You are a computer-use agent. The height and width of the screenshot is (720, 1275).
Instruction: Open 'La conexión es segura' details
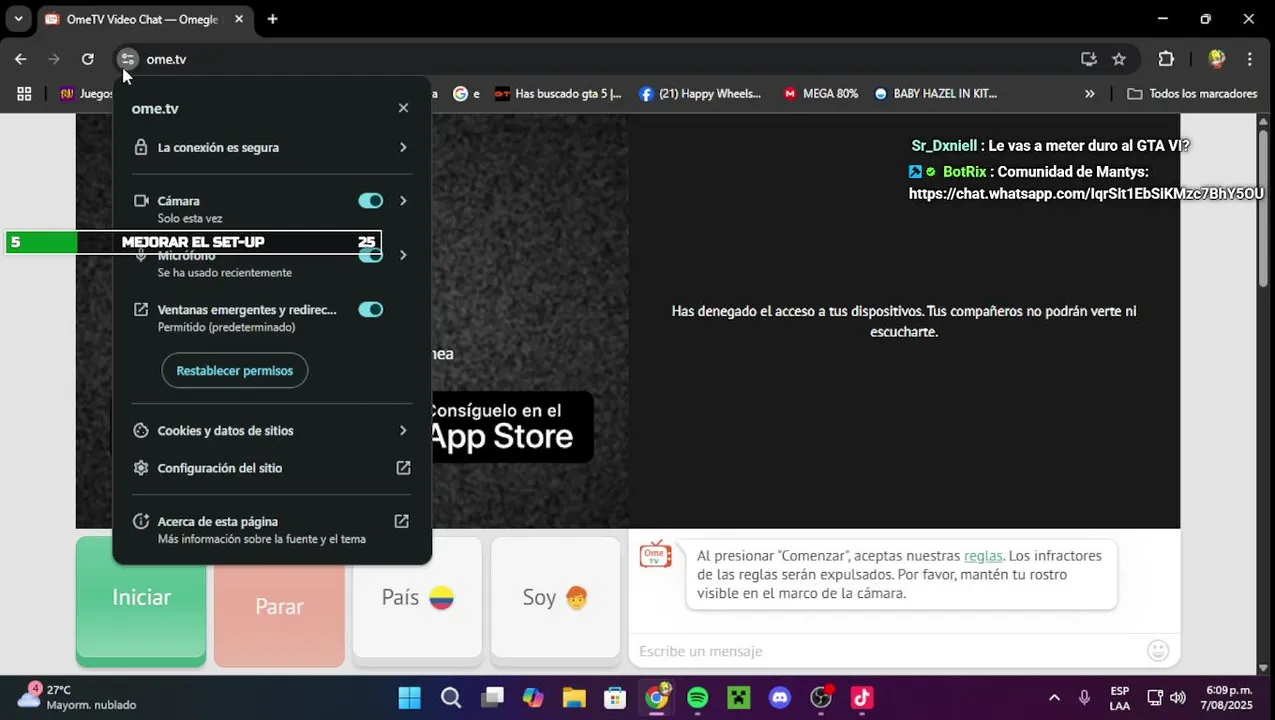point(271,147)
